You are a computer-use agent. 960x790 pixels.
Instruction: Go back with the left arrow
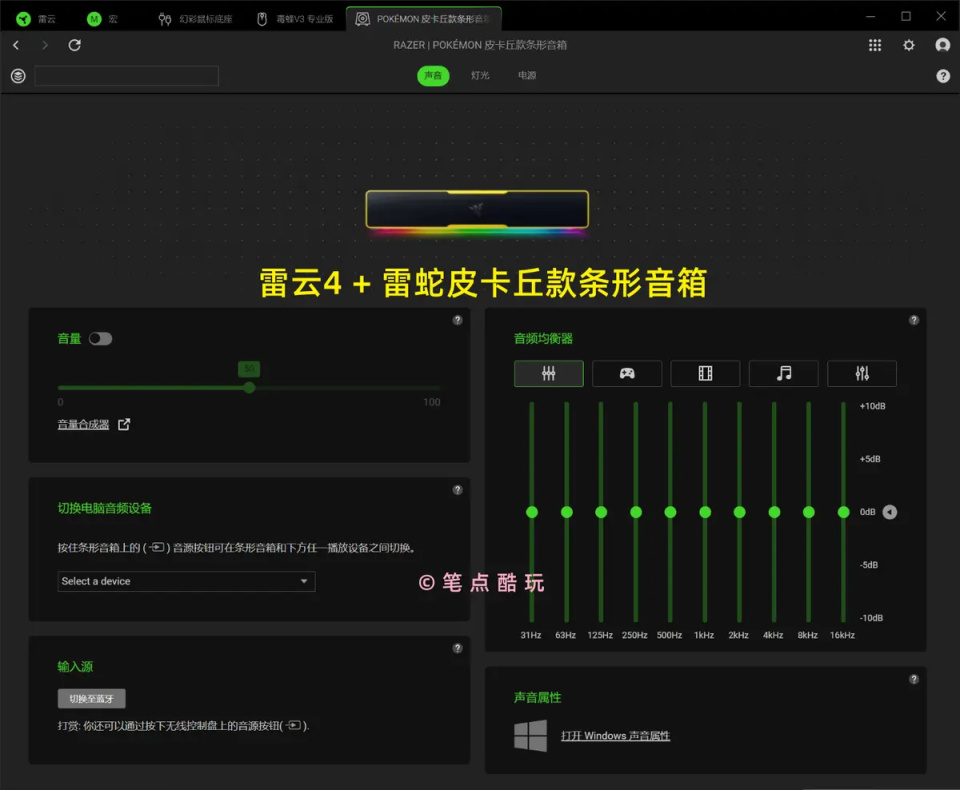pyautogui.click(x=16, y=45)
